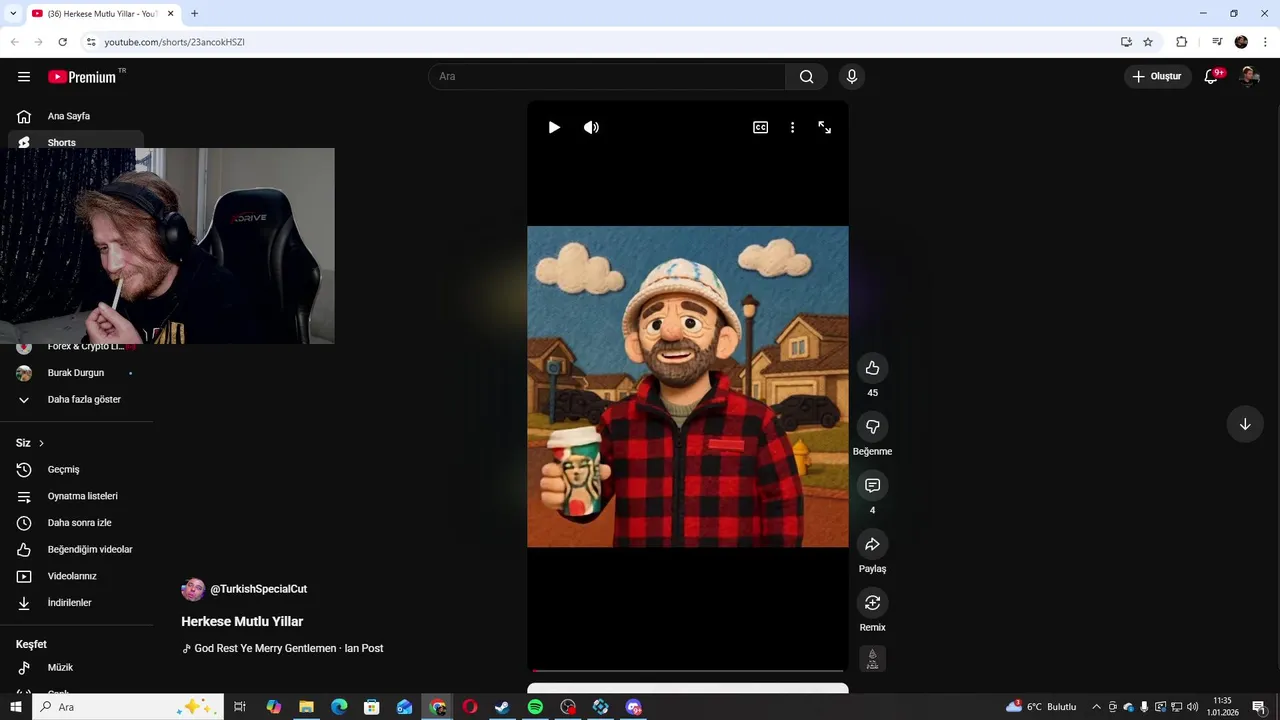Show hidden system tray icons

[x=1096, y=707]
